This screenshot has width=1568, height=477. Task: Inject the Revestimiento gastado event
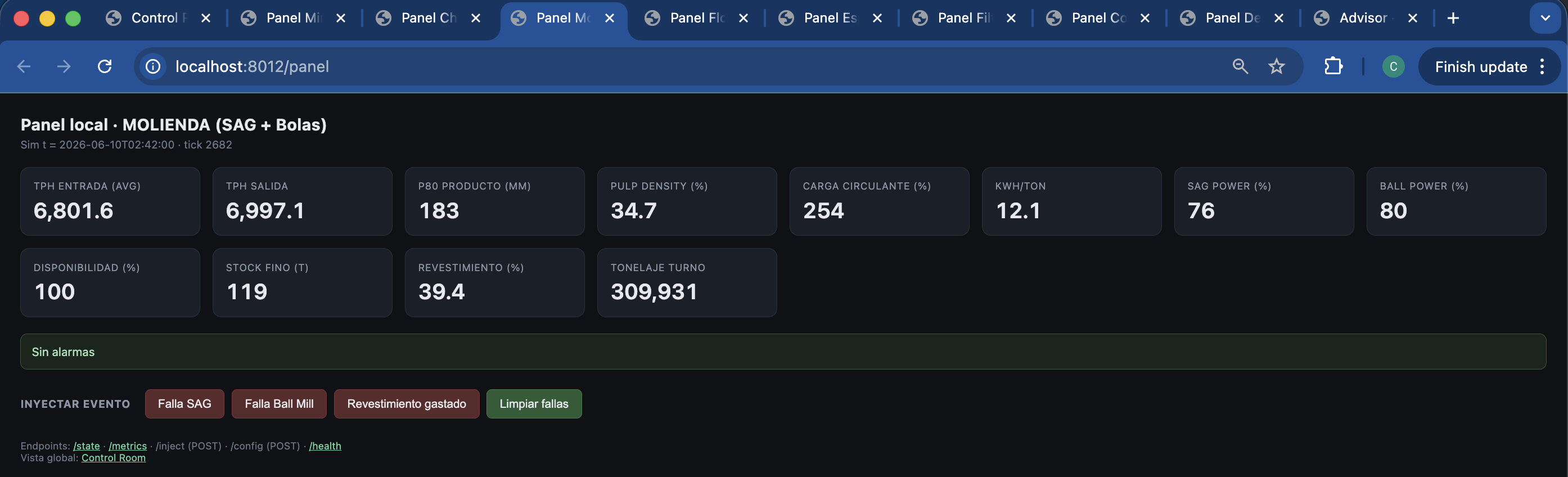coord(407,404)
